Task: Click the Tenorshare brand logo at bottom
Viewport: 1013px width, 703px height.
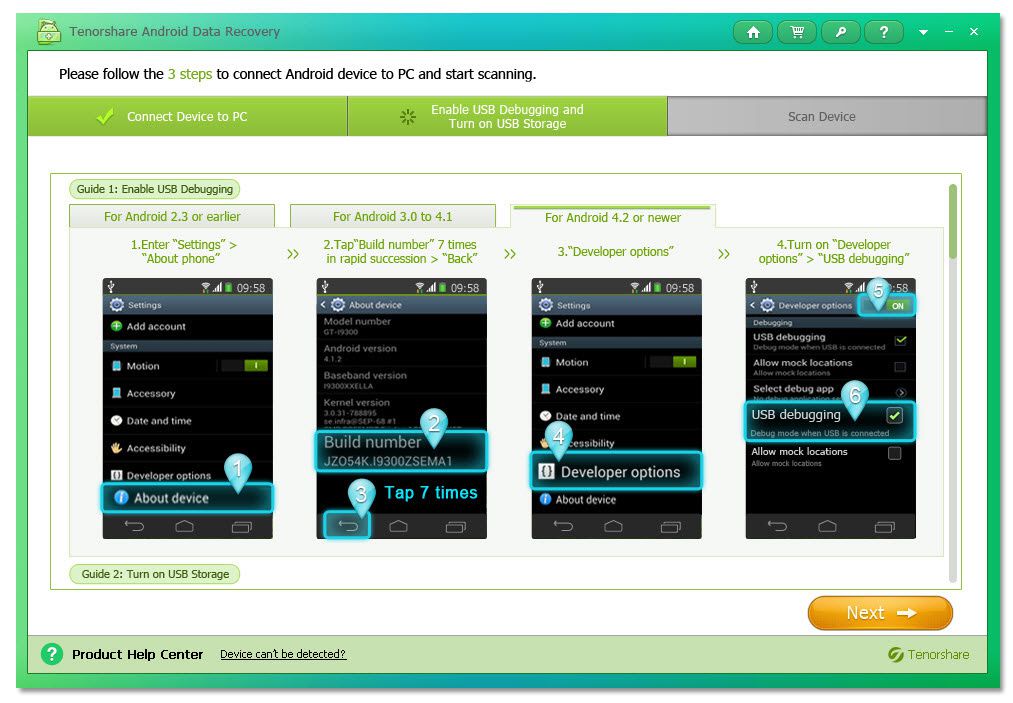Action: [x=928, y=655]
